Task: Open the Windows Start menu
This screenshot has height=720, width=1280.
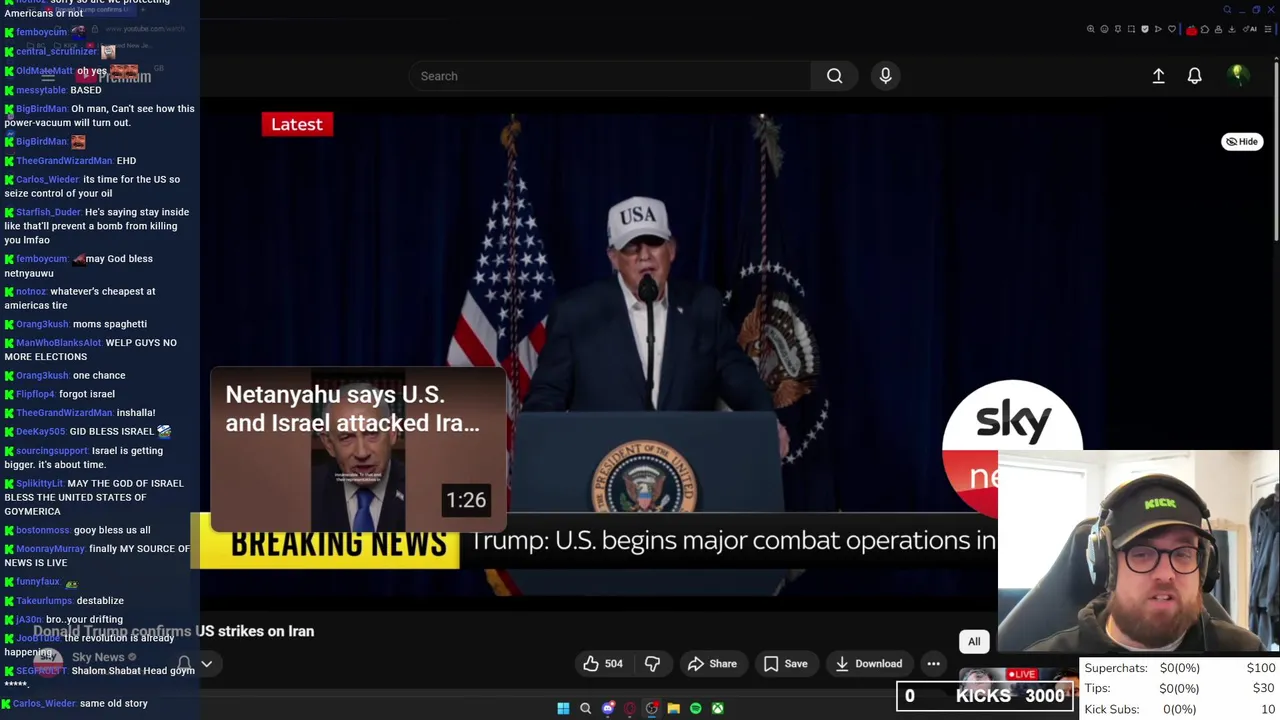Action: tap(563, 708)
